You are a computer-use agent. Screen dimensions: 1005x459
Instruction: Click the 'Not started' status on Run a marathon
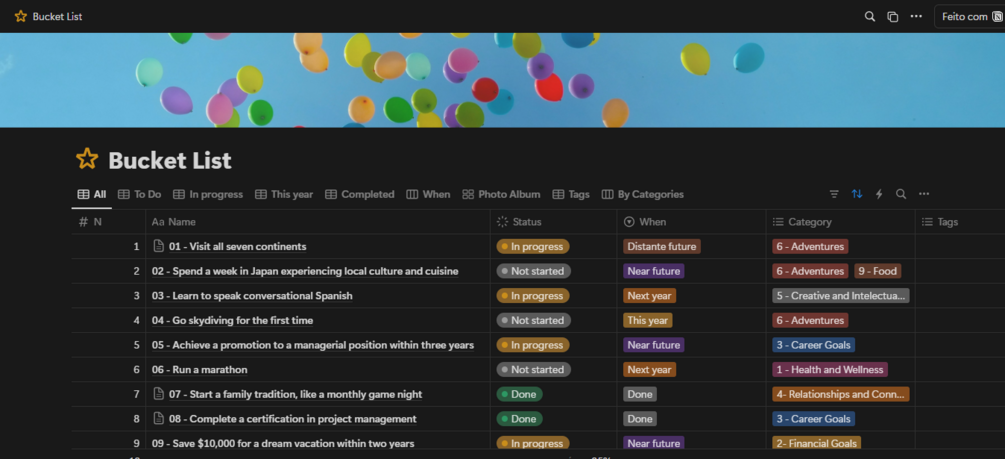tap(533, 369)
